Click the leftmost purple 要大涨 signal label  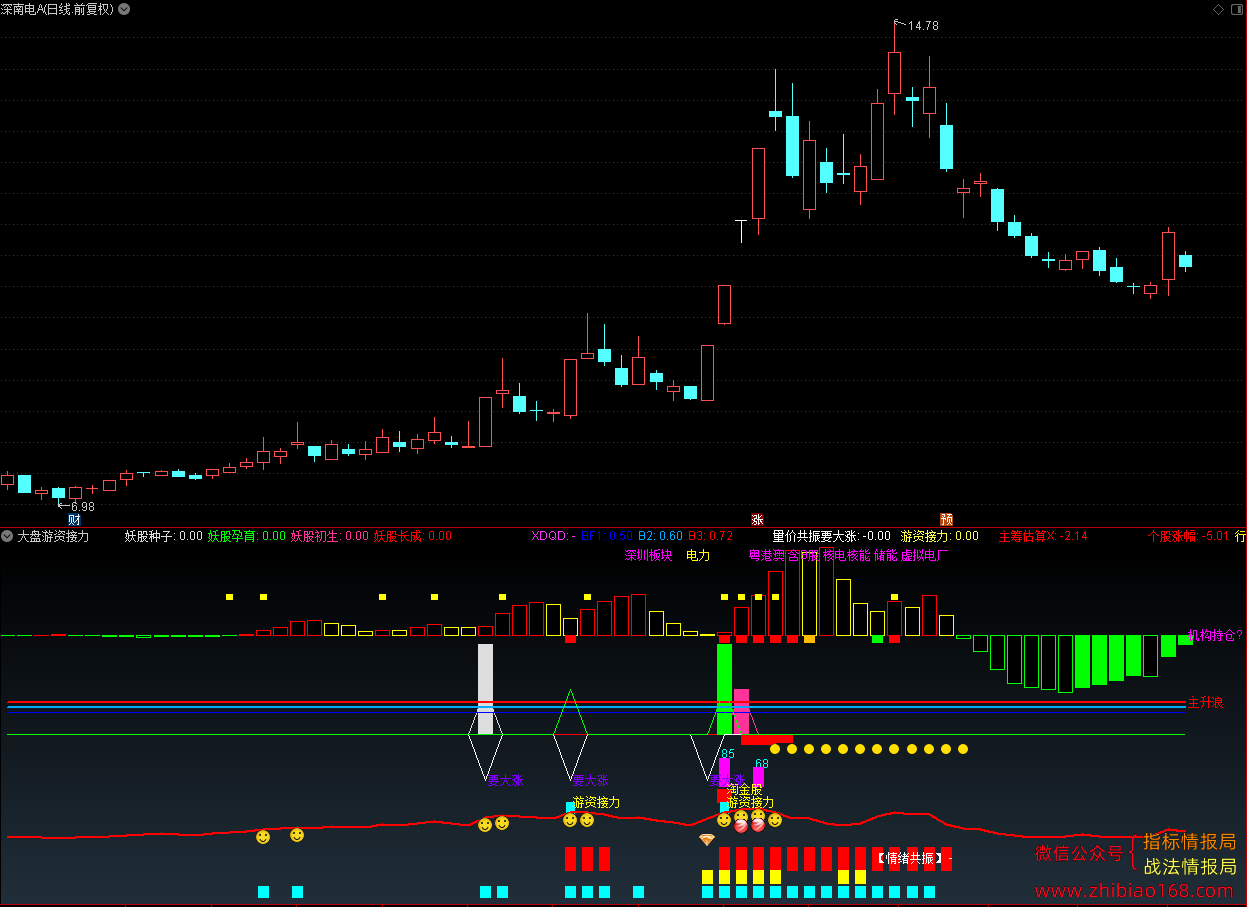click(x=505, y=780)
